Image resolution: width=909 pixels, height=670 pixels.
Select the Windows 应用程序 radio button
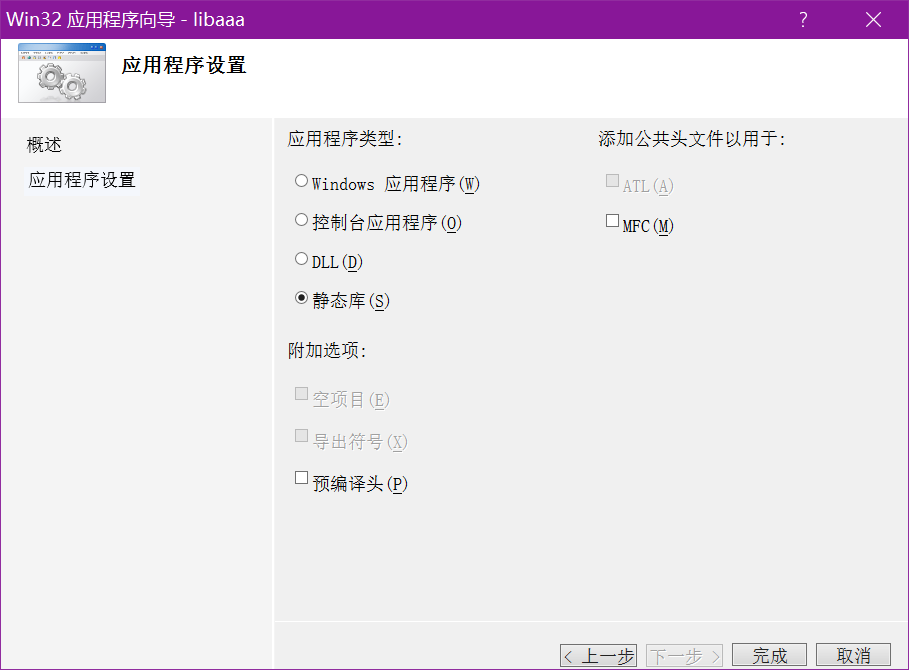coord(301,182)
